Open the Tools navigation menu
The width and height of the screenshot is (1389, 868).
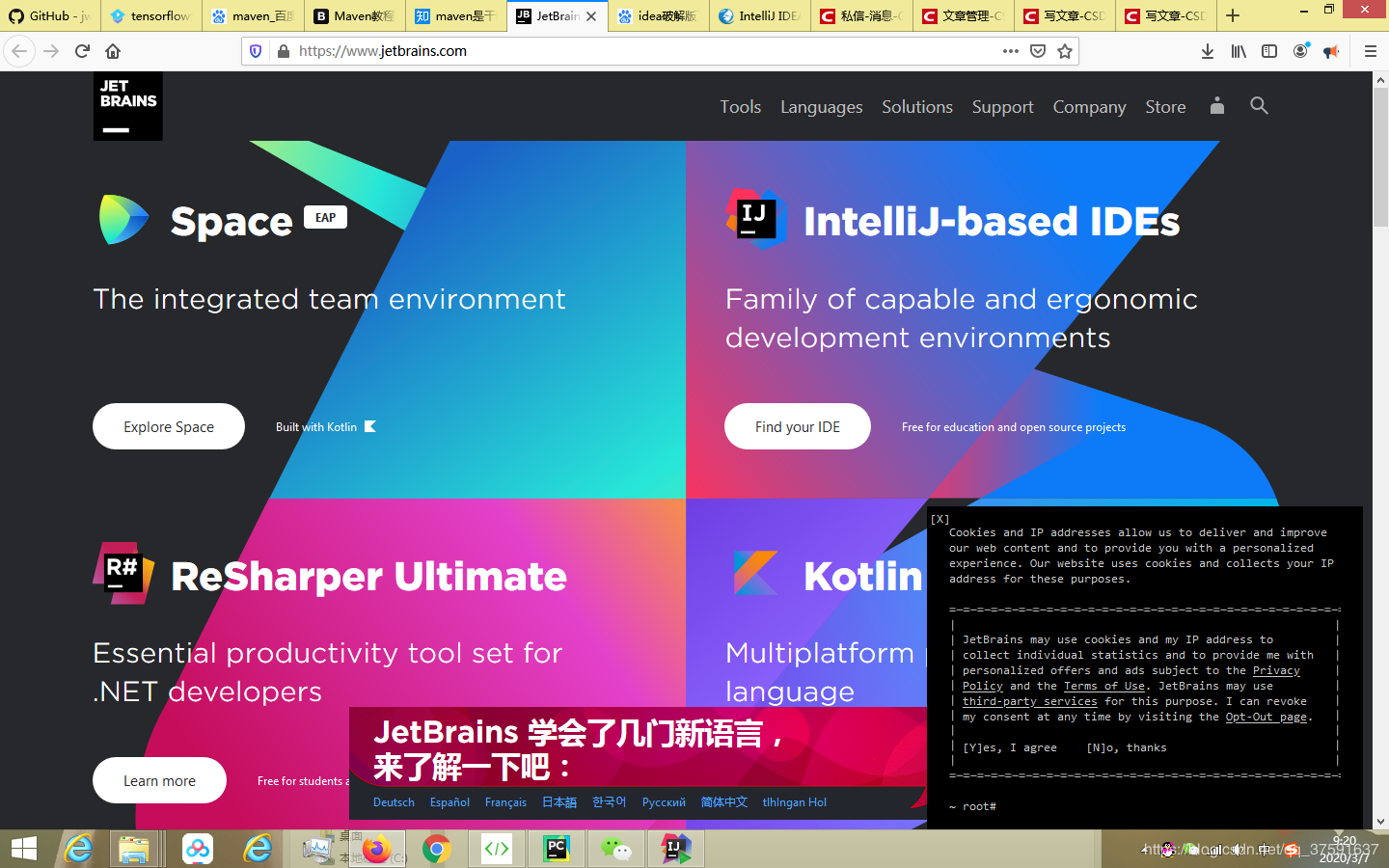[741, 107]
